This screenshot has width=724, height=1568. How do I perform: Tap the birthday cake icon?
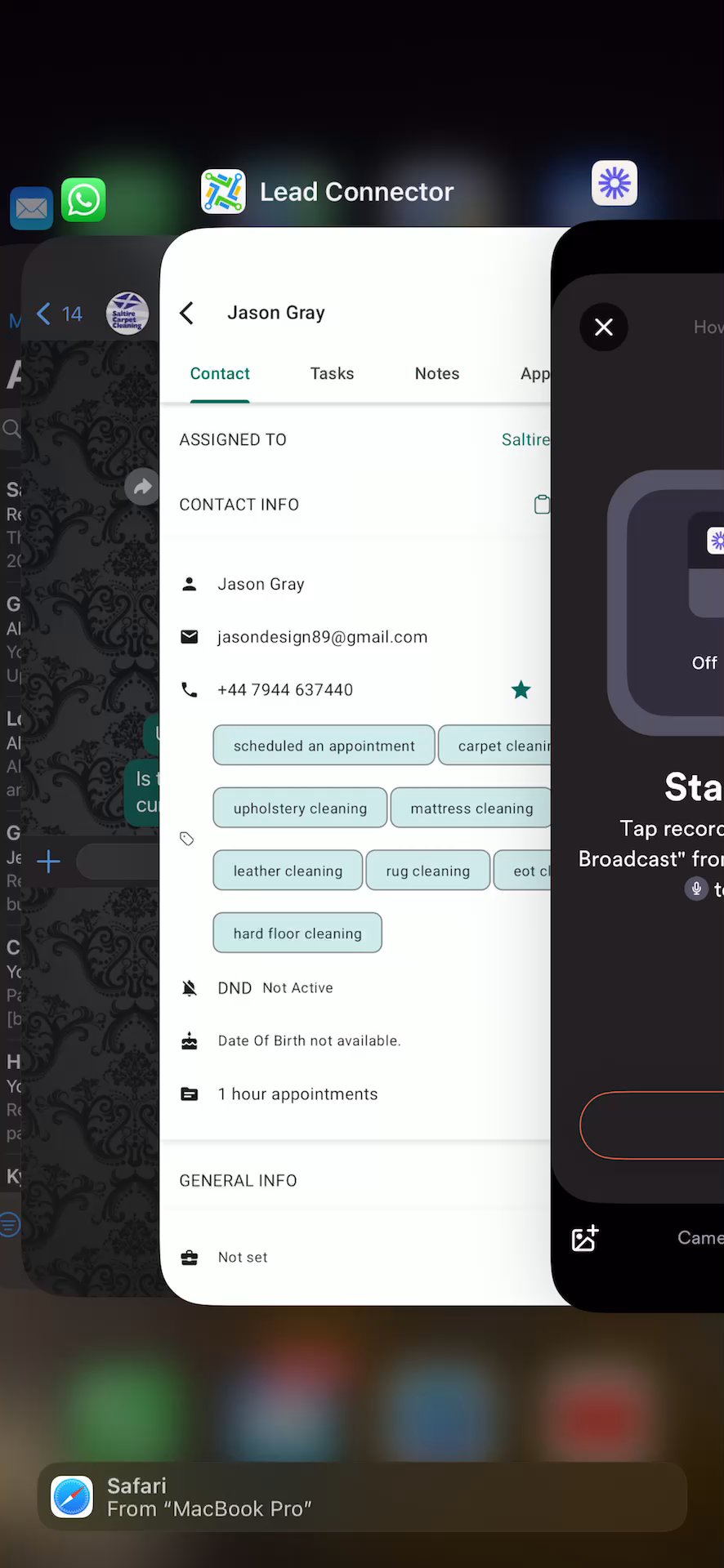(190, 1041)
